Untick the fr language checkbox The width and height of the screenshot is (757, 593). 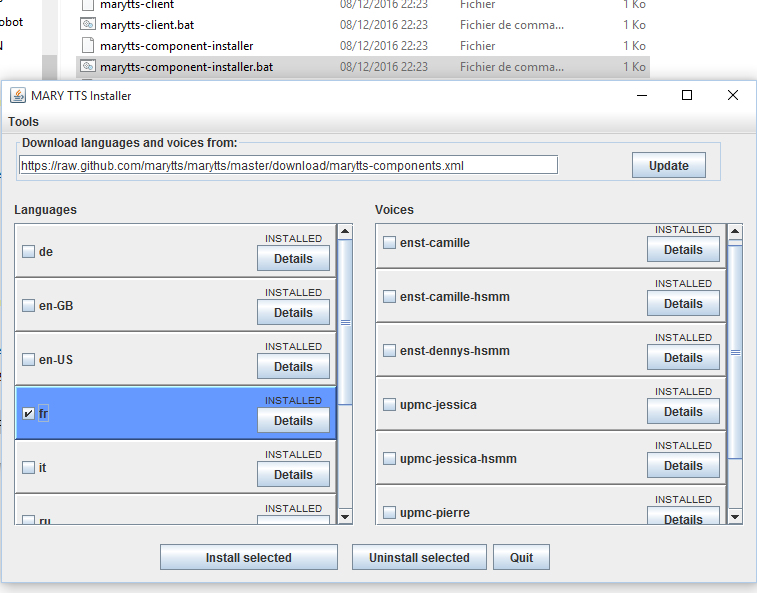28,413
